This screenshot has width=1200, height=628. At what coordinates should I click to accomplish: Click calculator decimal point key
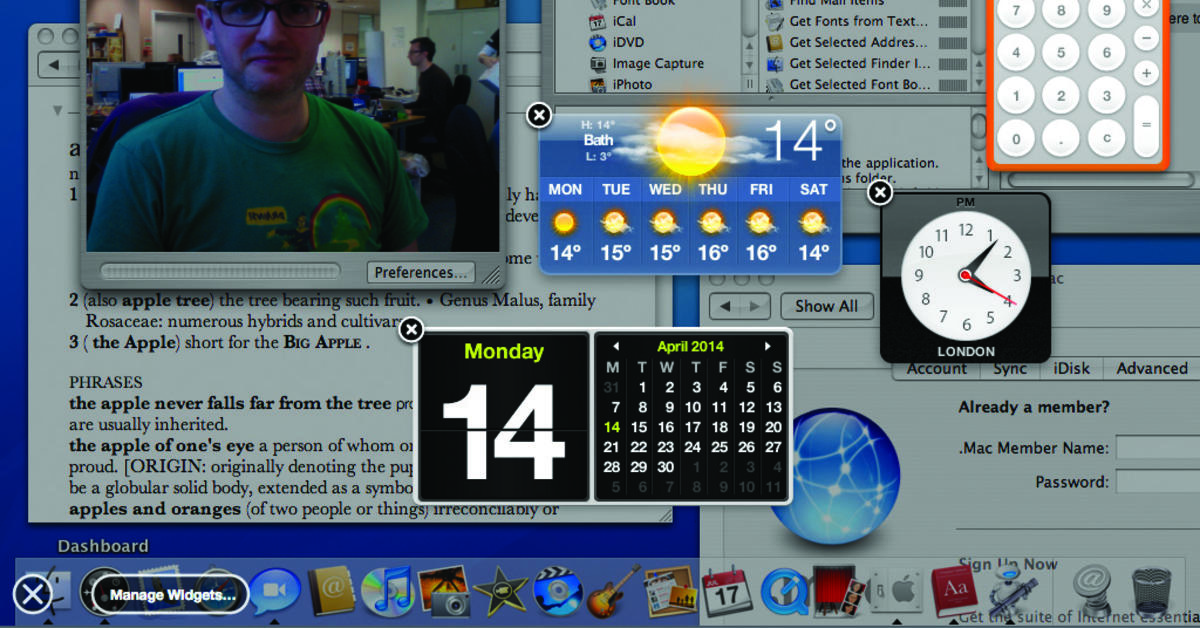(x=1061, y=139)
